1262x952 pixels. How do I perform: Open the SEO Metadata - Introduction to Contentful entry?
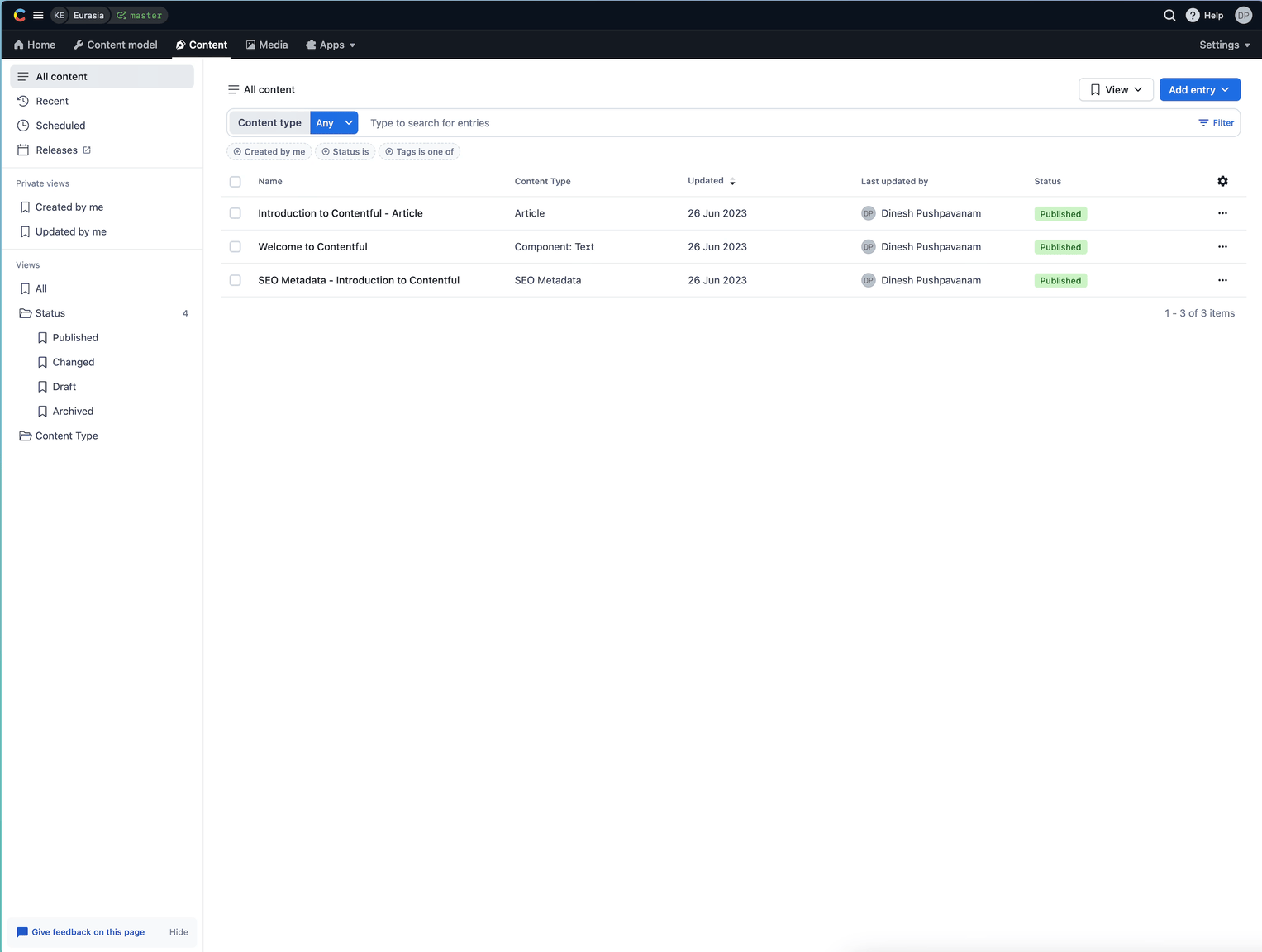click(359, 280)
